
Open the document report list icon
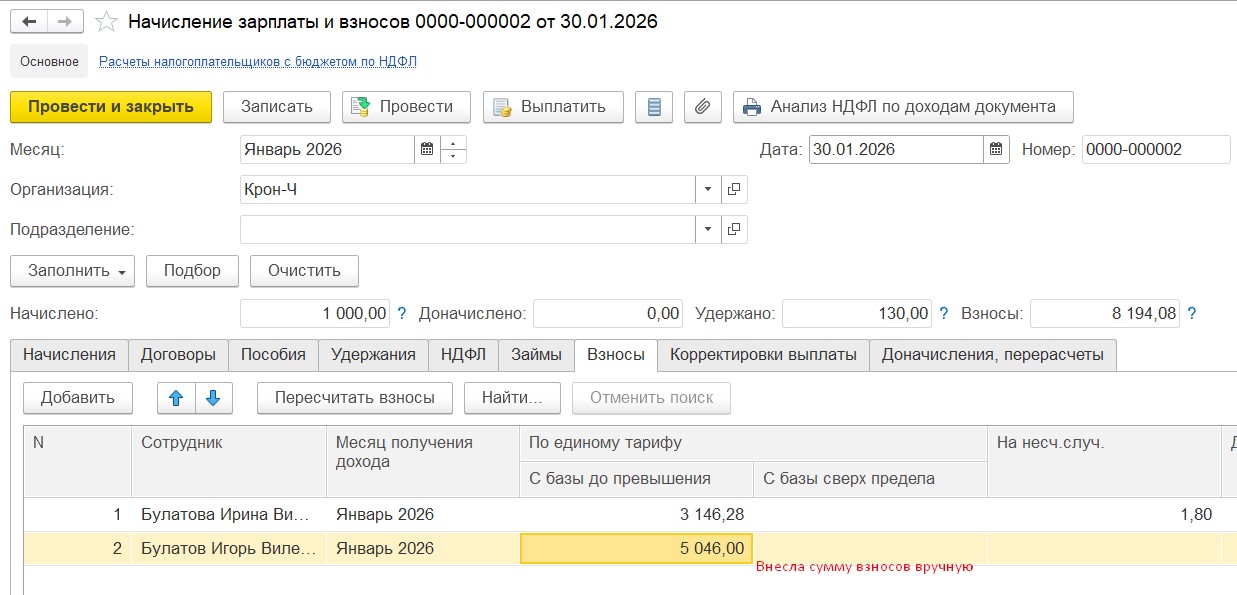pyautogui.click(x=654, y=107)
